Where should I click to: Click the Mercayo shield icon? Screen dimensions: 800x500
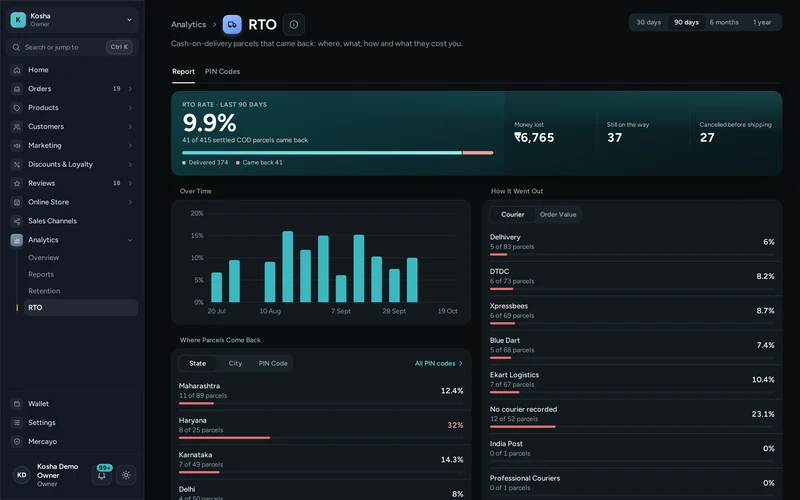pos(17,441)
